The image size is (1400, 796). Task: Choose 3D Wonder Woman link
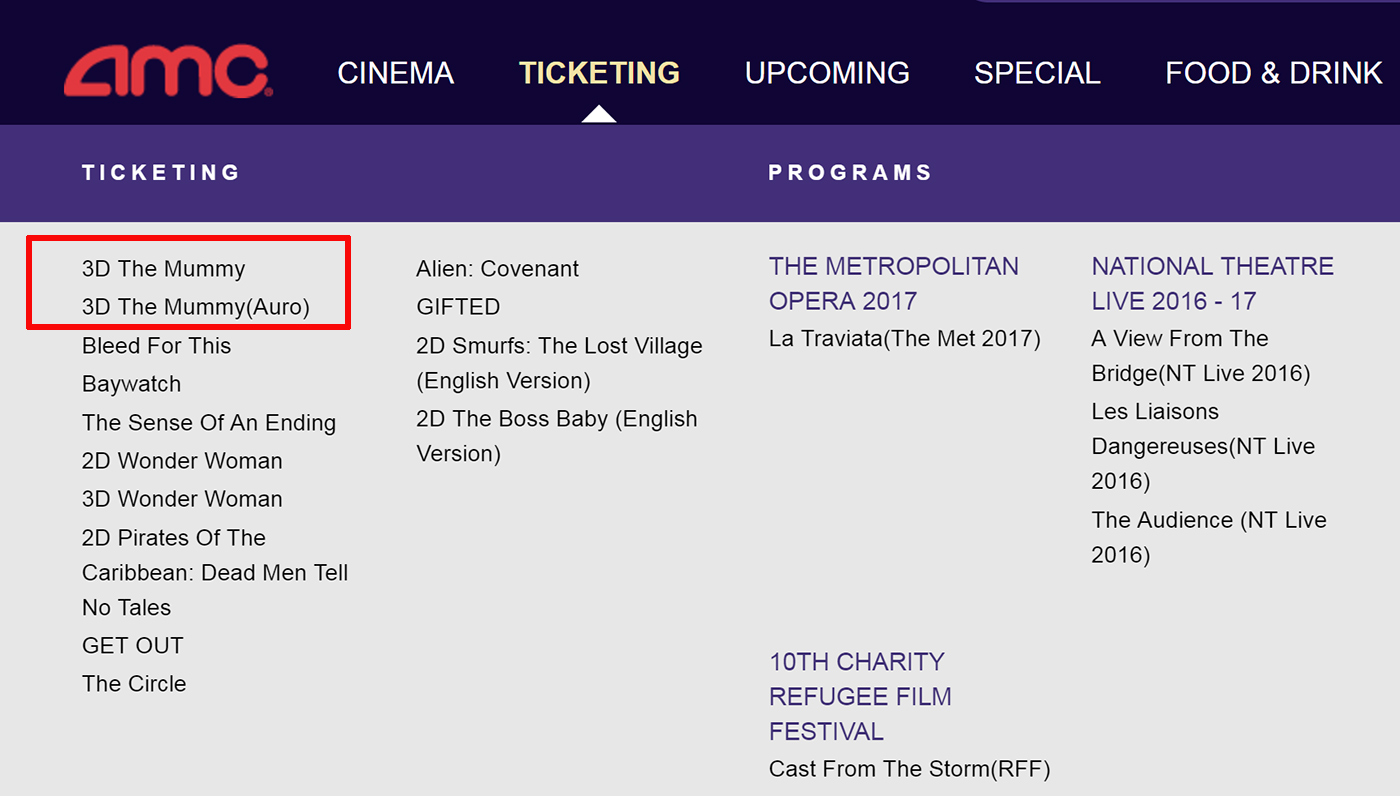tap(182, 499)
